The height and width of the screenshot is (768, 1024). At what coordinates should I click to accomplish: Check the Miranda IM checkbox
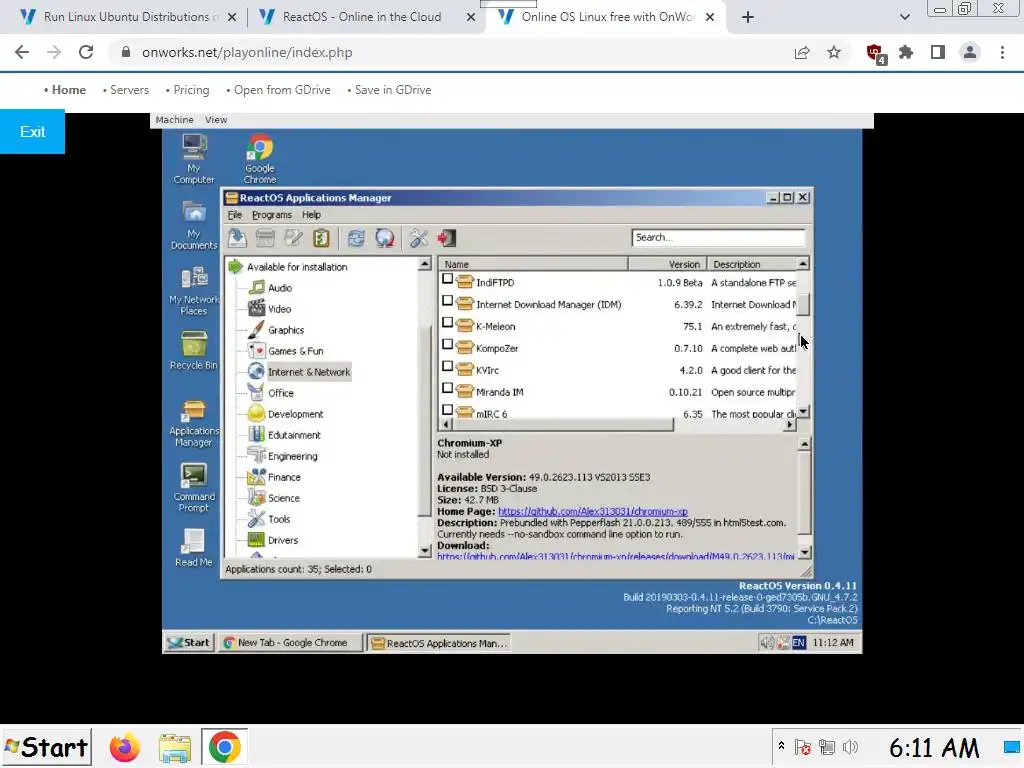click(x=447, y=389)
